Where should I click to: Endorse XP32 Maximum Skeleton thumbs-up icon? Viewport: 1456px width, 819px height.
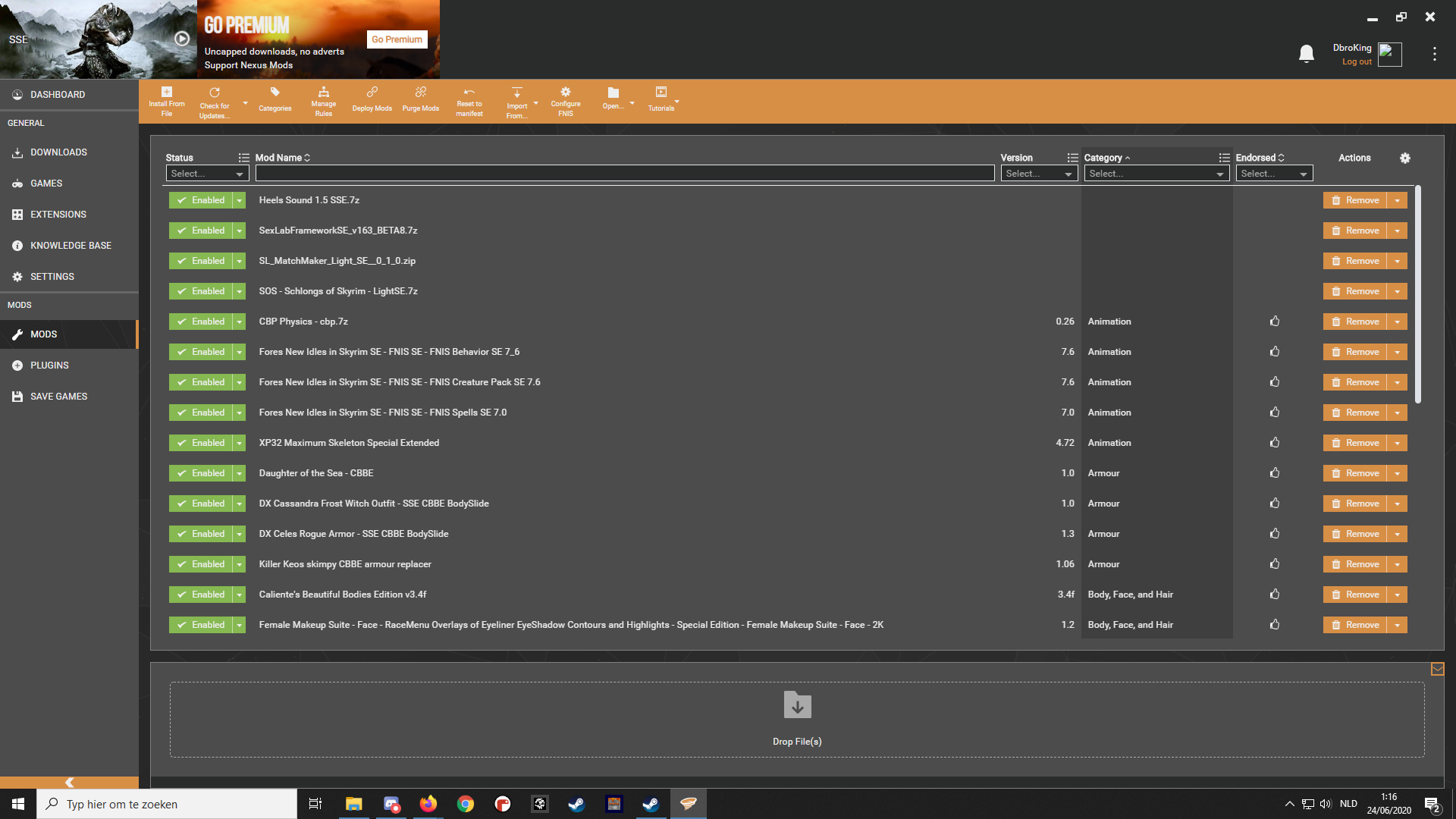pos(1275,443)
